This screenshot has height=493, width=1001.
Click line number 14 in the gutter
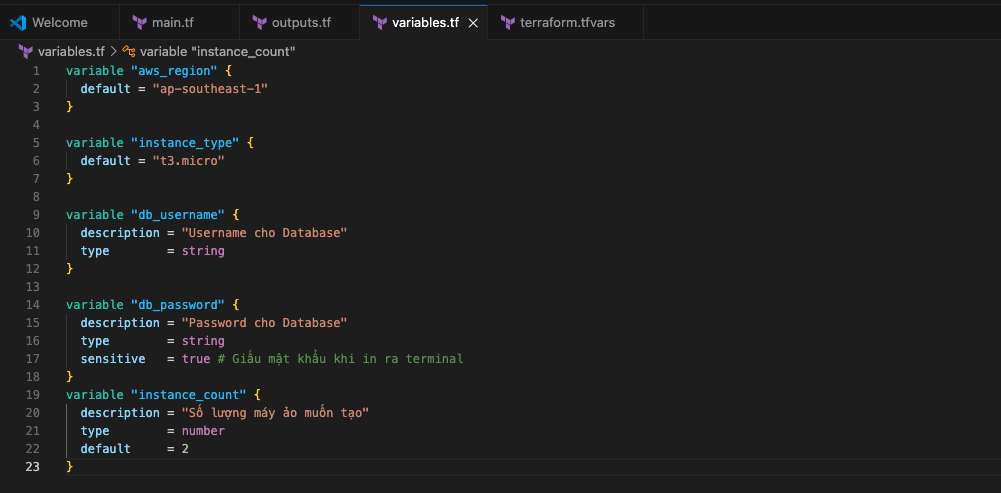coord(35,304)
